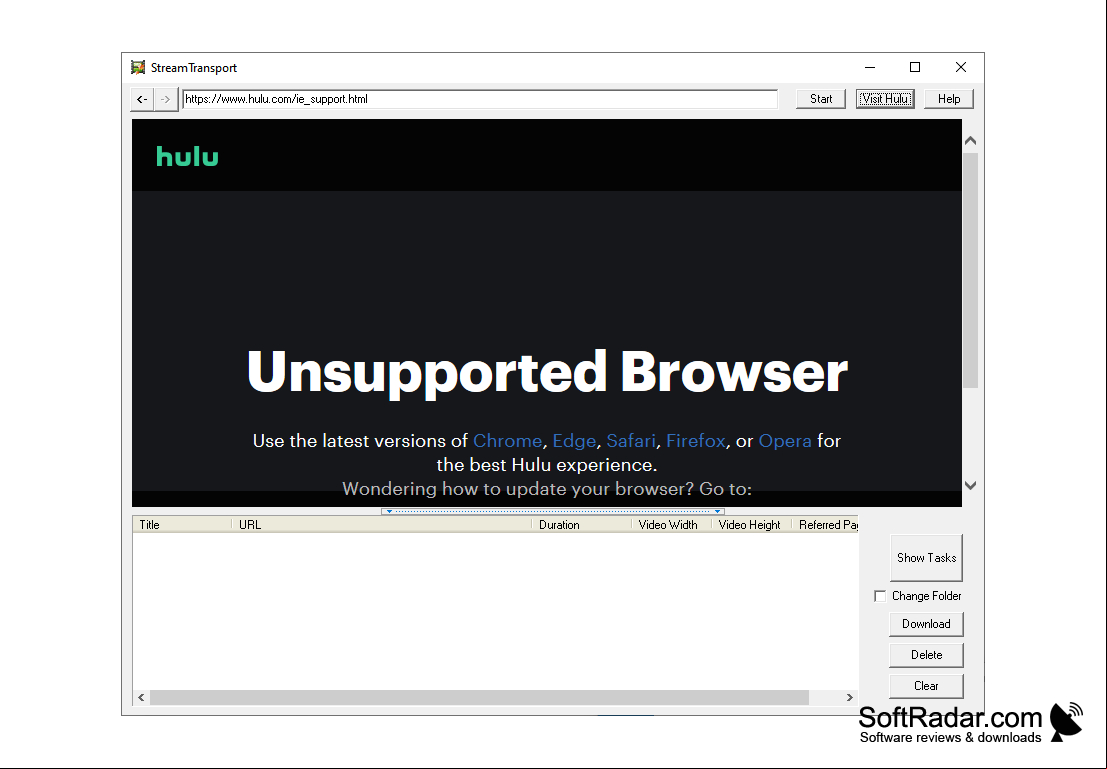1107x769 pixels.
Task: Open the Chrome link
Action: pos(507,441)
